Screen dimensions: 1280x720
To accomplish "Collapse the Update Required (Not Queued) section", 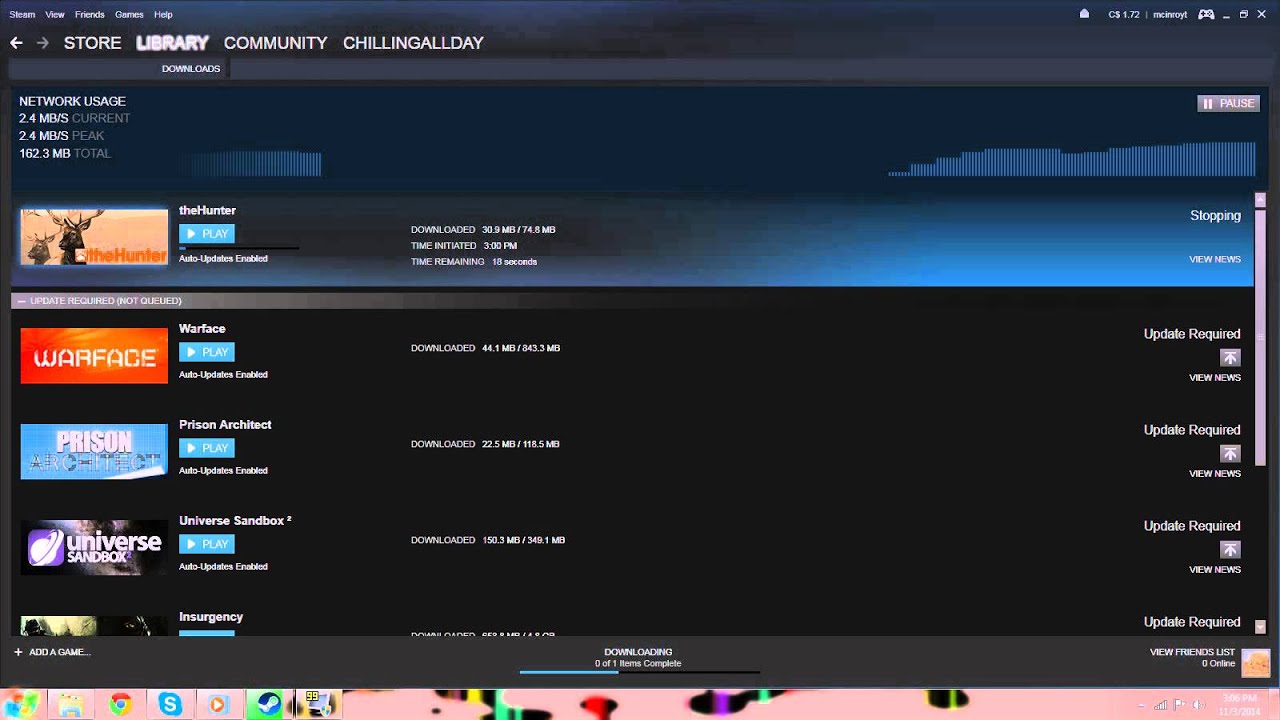I will 21,301.
